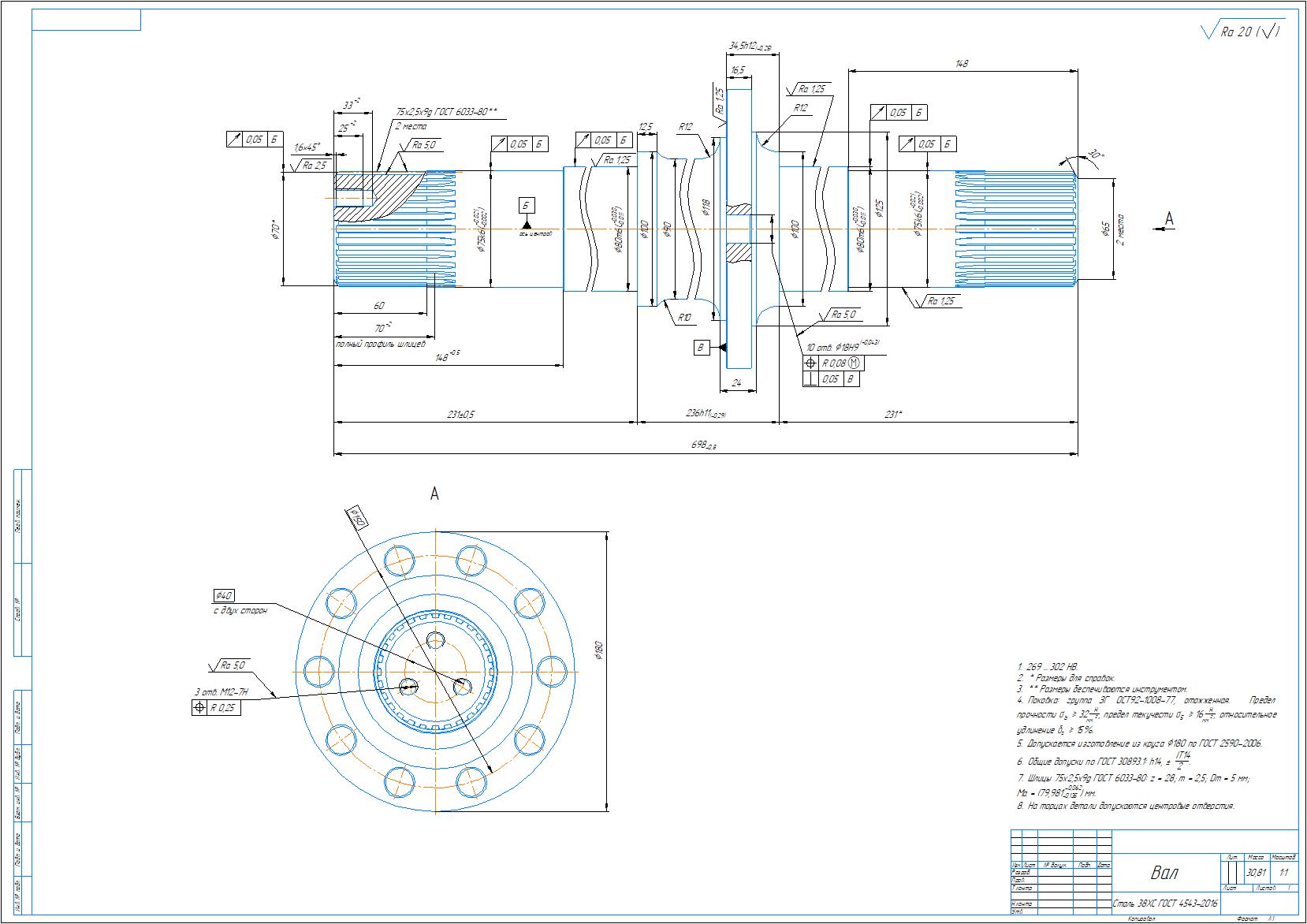Select the mass value 30,81
This screenshot has width=1307, height=924.
[1256, 873]
